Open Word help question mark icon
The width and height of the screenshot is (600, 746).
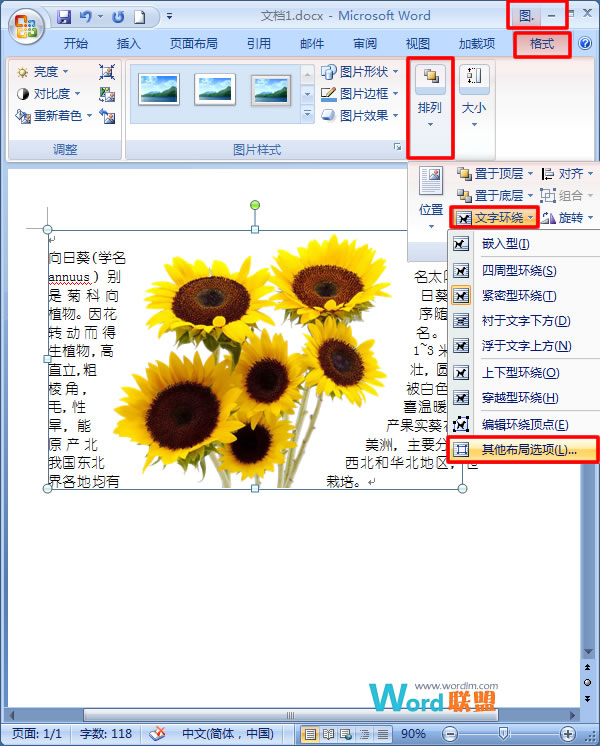point(585,43)
